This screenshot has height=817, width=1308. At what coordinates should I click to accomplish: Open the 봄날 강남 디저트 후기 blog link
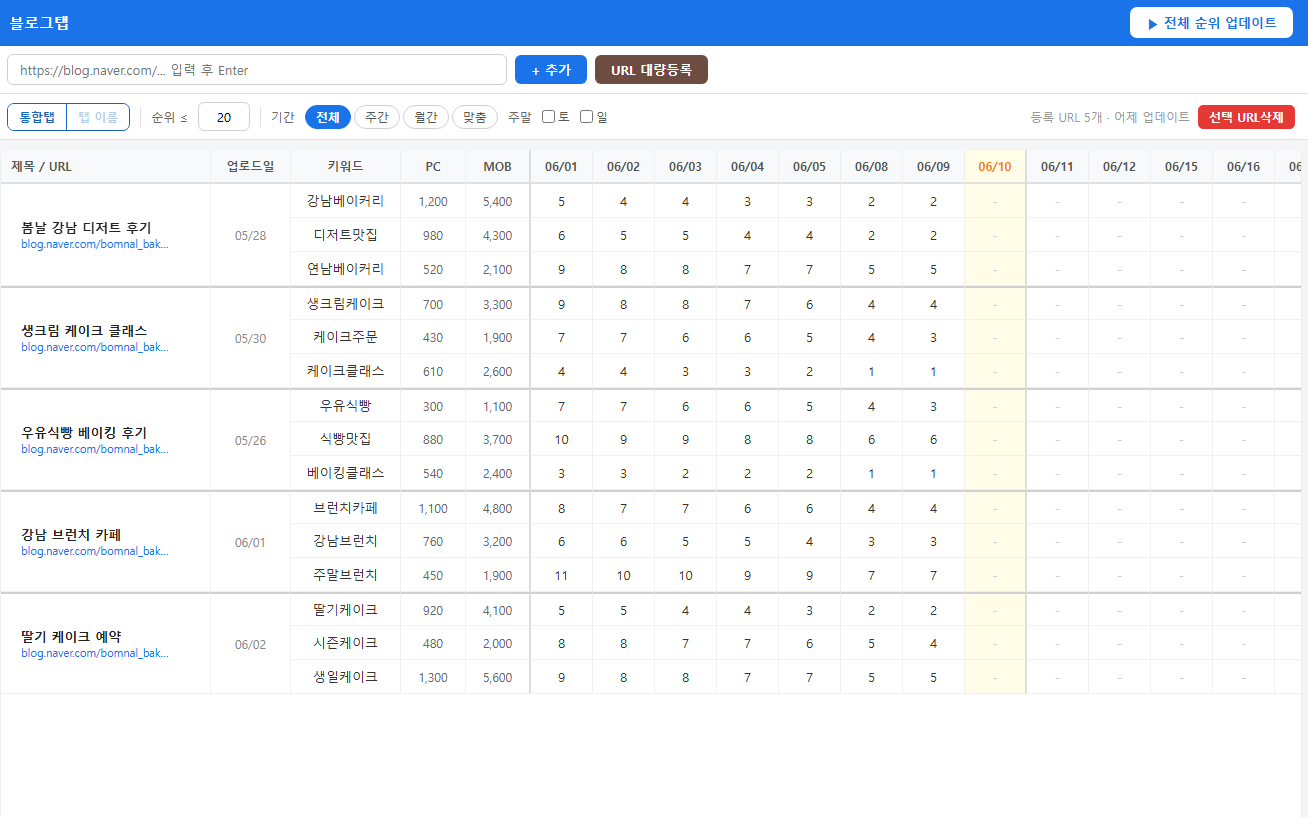(95, 244)
